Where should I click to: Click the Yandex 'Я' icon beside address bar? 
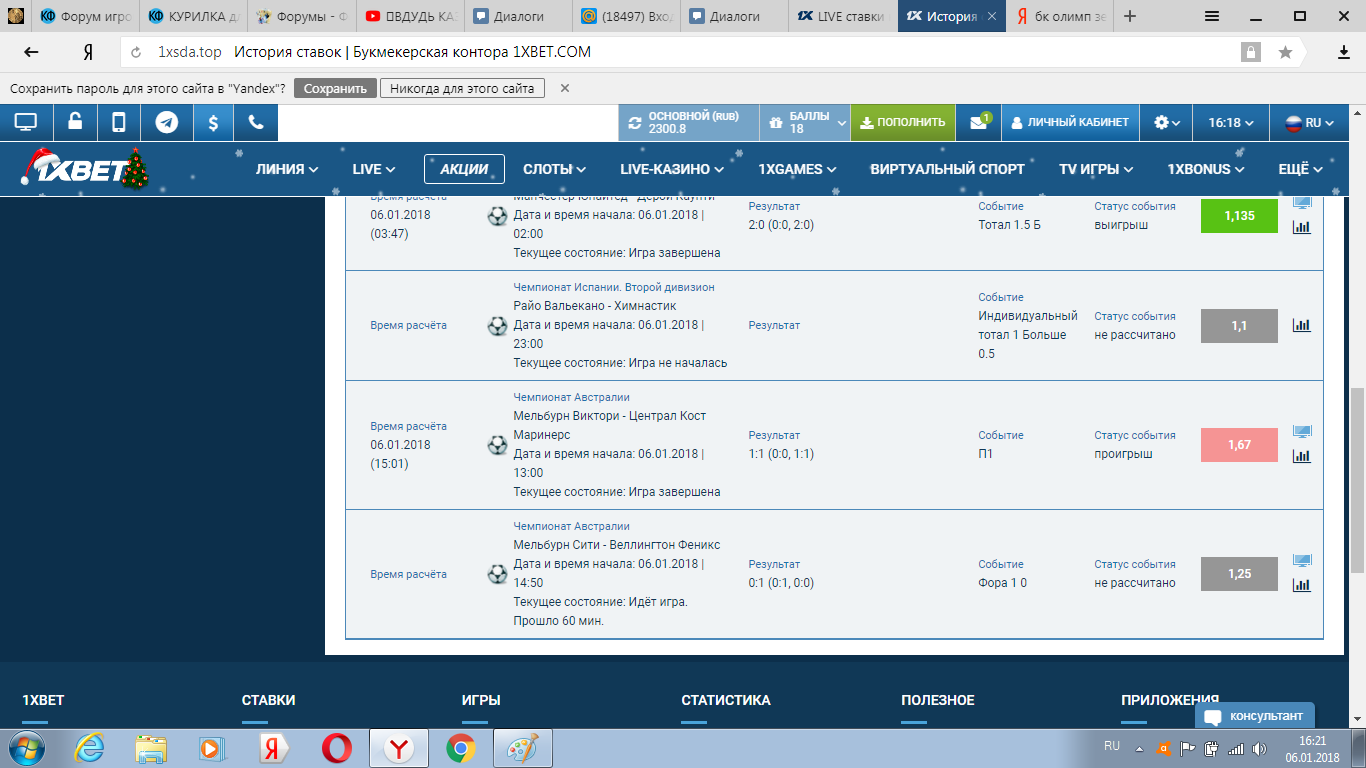click(88, 52)
